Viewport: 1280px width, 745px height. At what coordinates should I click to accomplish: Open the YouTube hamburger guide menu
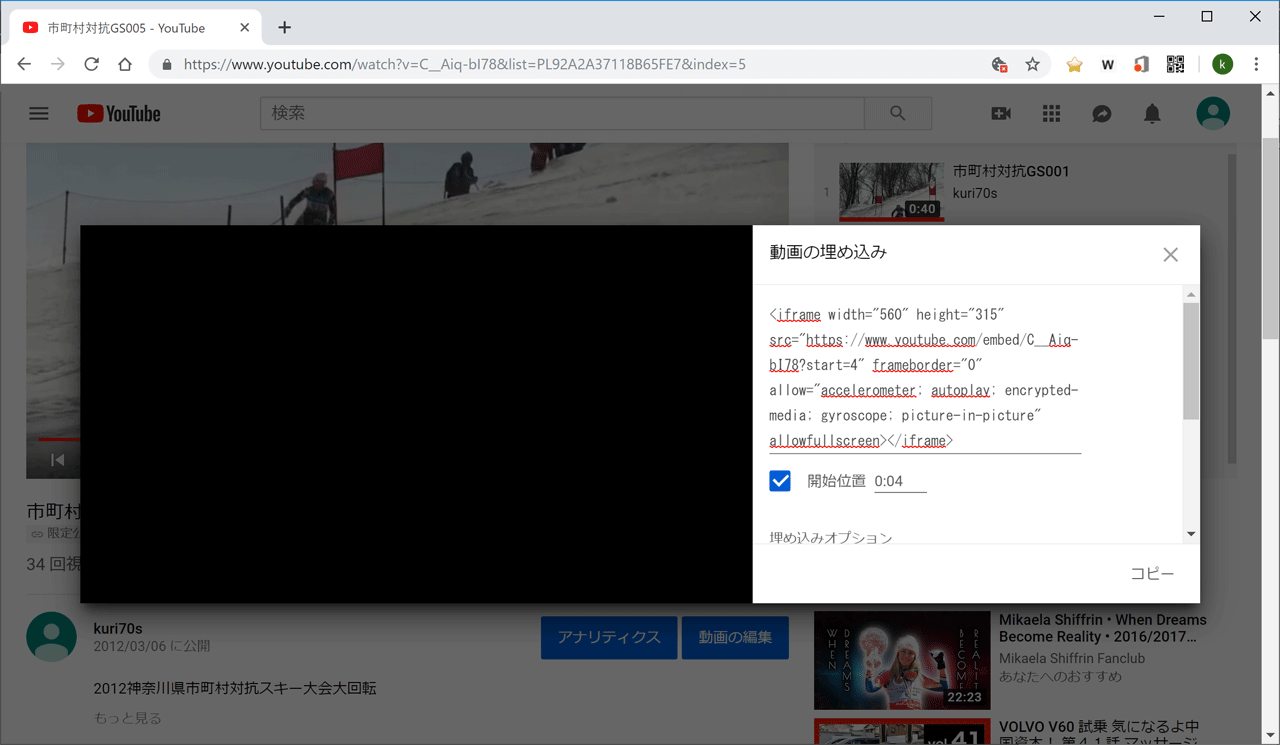(x=39, y=114)
